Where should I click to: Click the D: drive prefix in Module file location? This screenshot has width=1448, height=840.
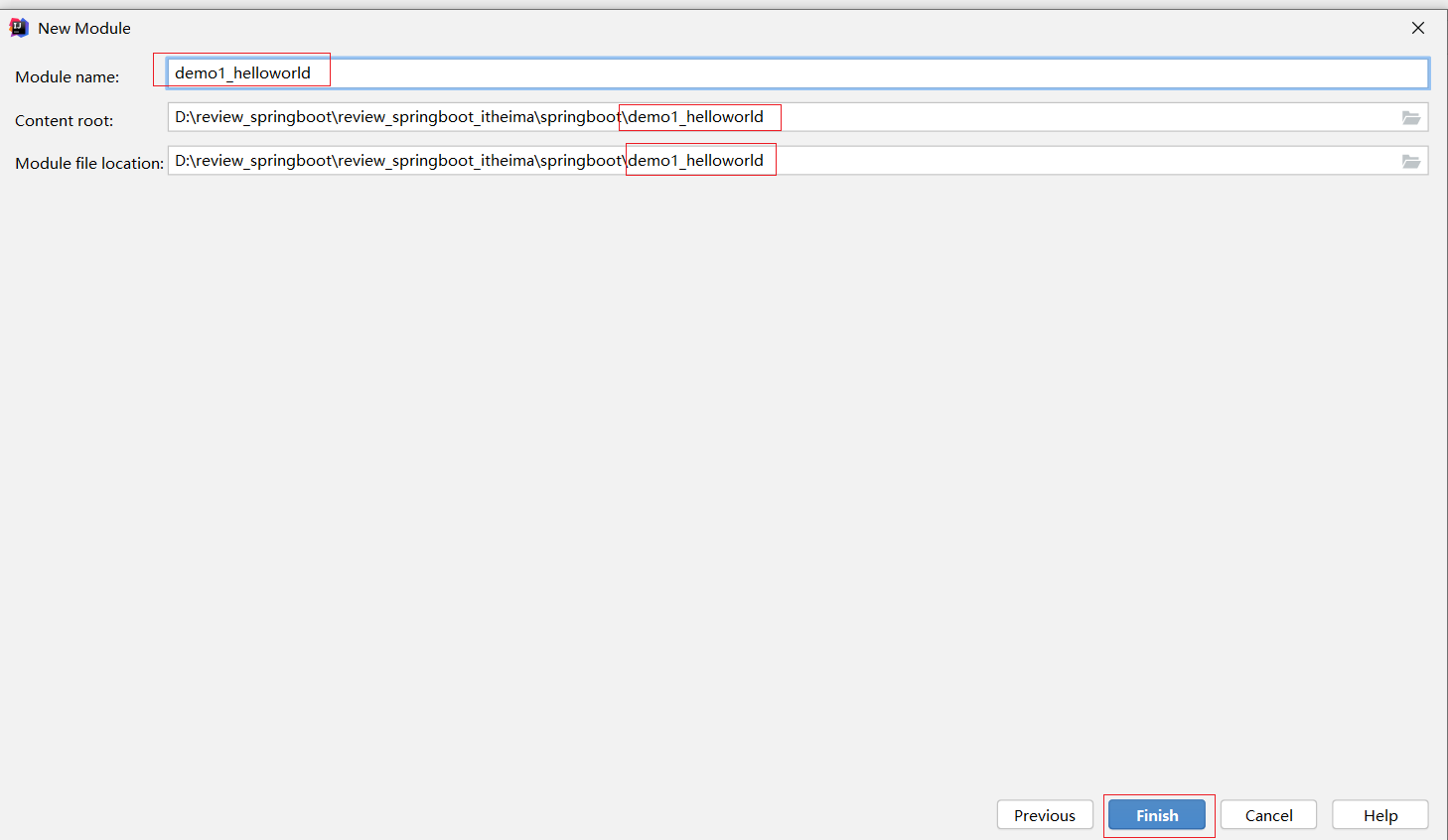(182, 161)
